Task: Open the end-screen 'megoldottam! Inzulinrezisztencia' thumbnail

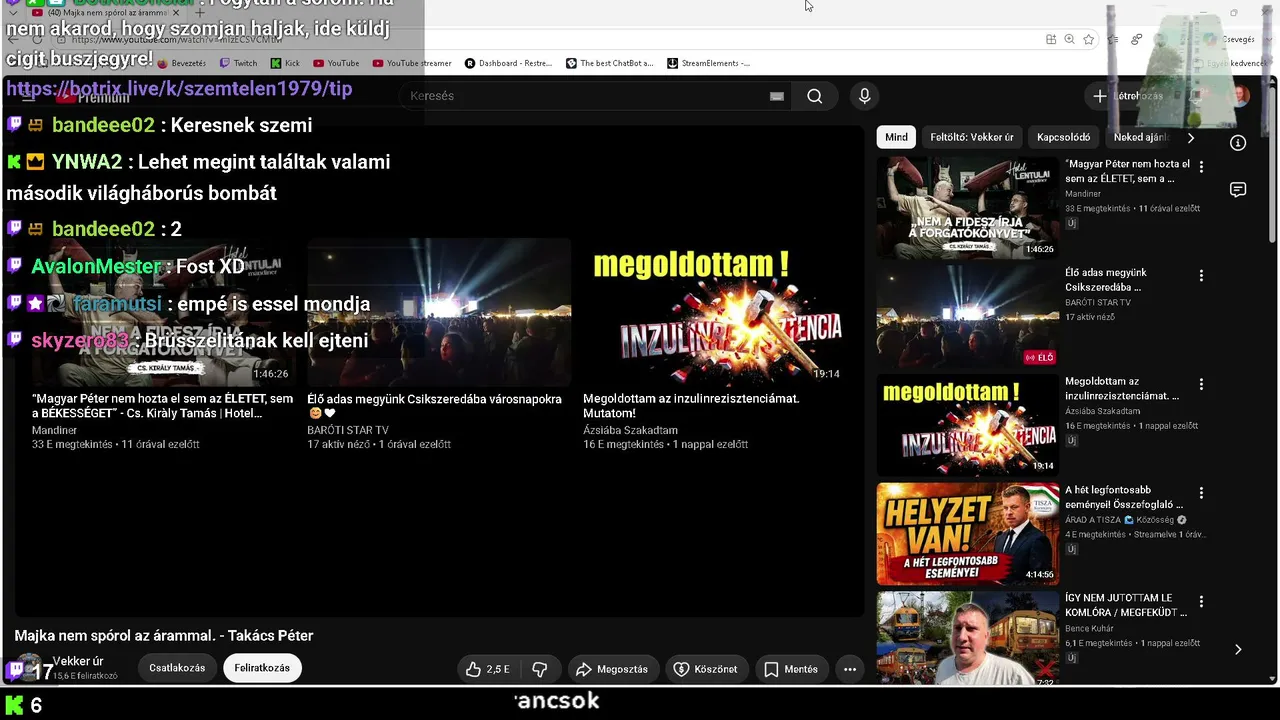Action: (x=716, y=312)
